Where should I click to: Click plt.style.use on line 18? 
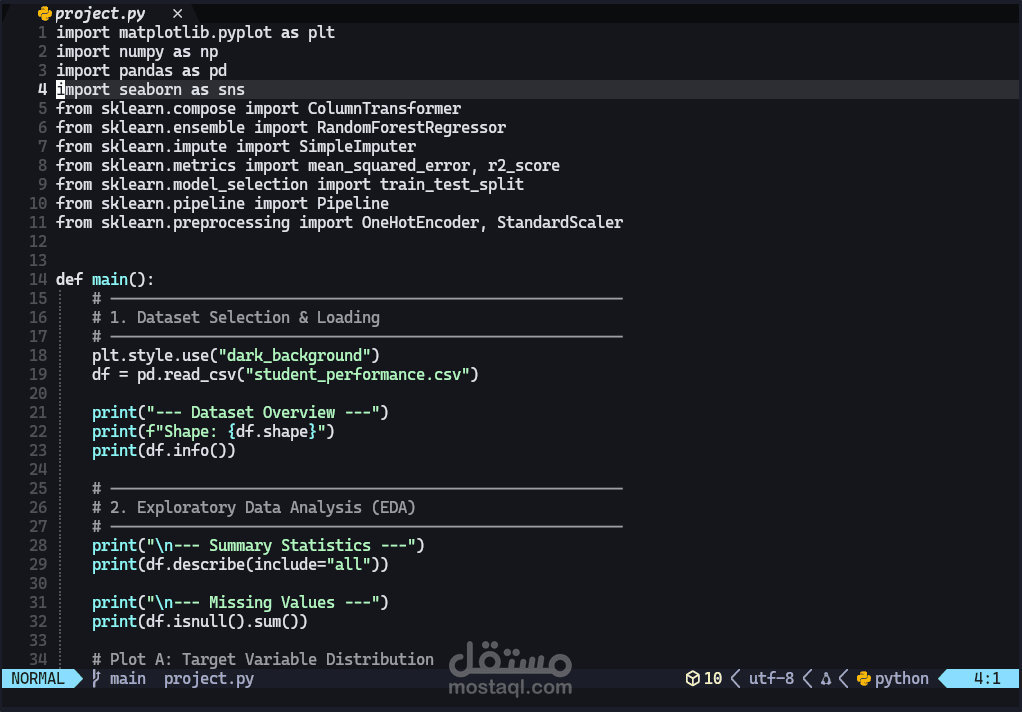click(151, 355)
